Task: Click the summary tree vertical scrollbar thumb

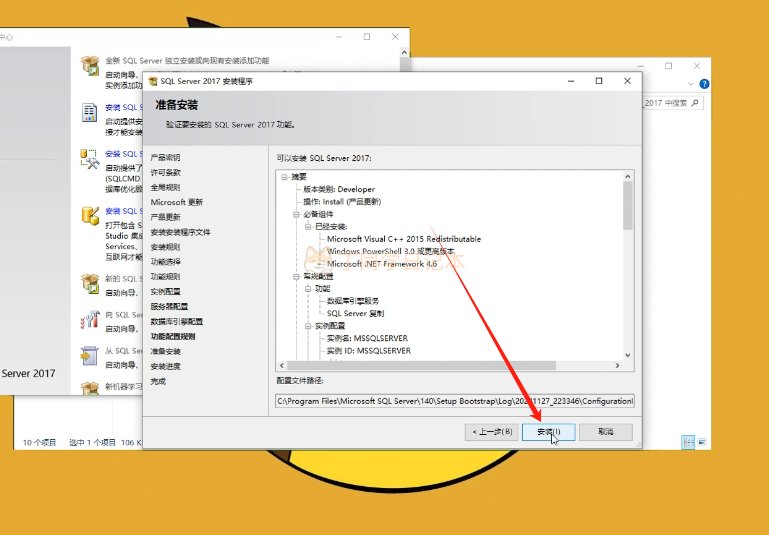Action: click(x=628, y=205)
